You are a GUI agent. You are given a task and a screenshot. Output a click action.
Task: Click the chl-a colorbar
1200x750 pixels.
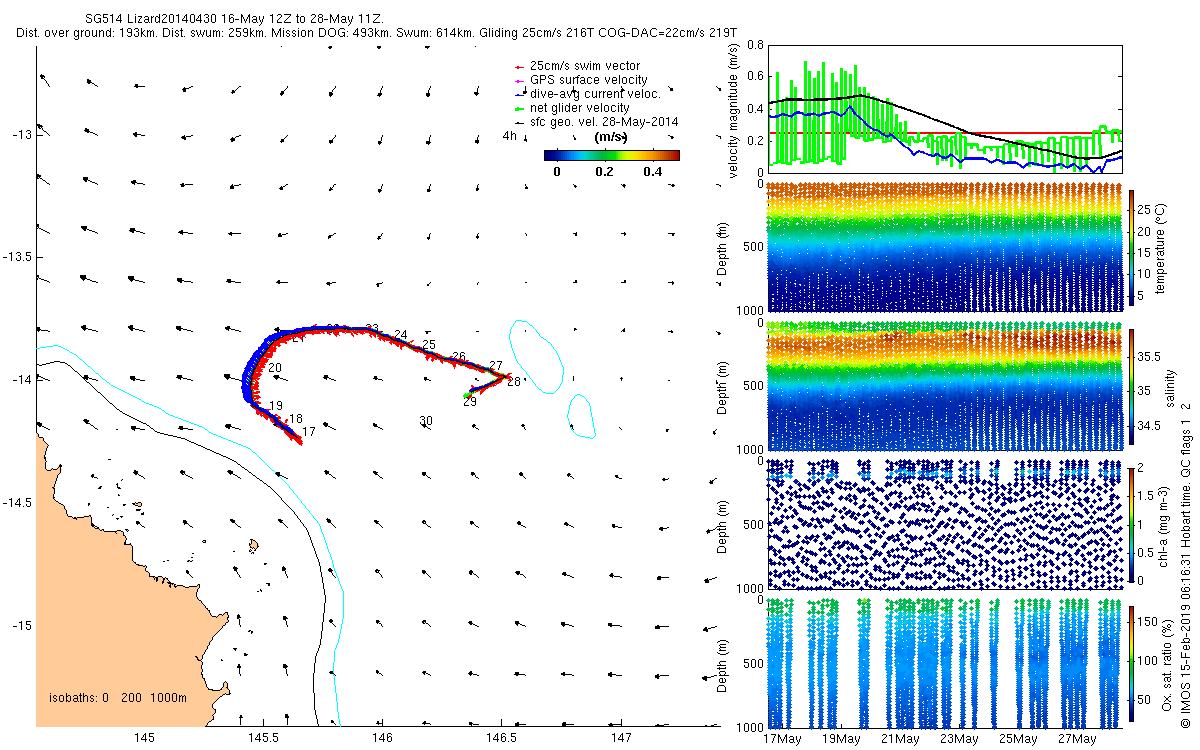tap(1131, 524)
